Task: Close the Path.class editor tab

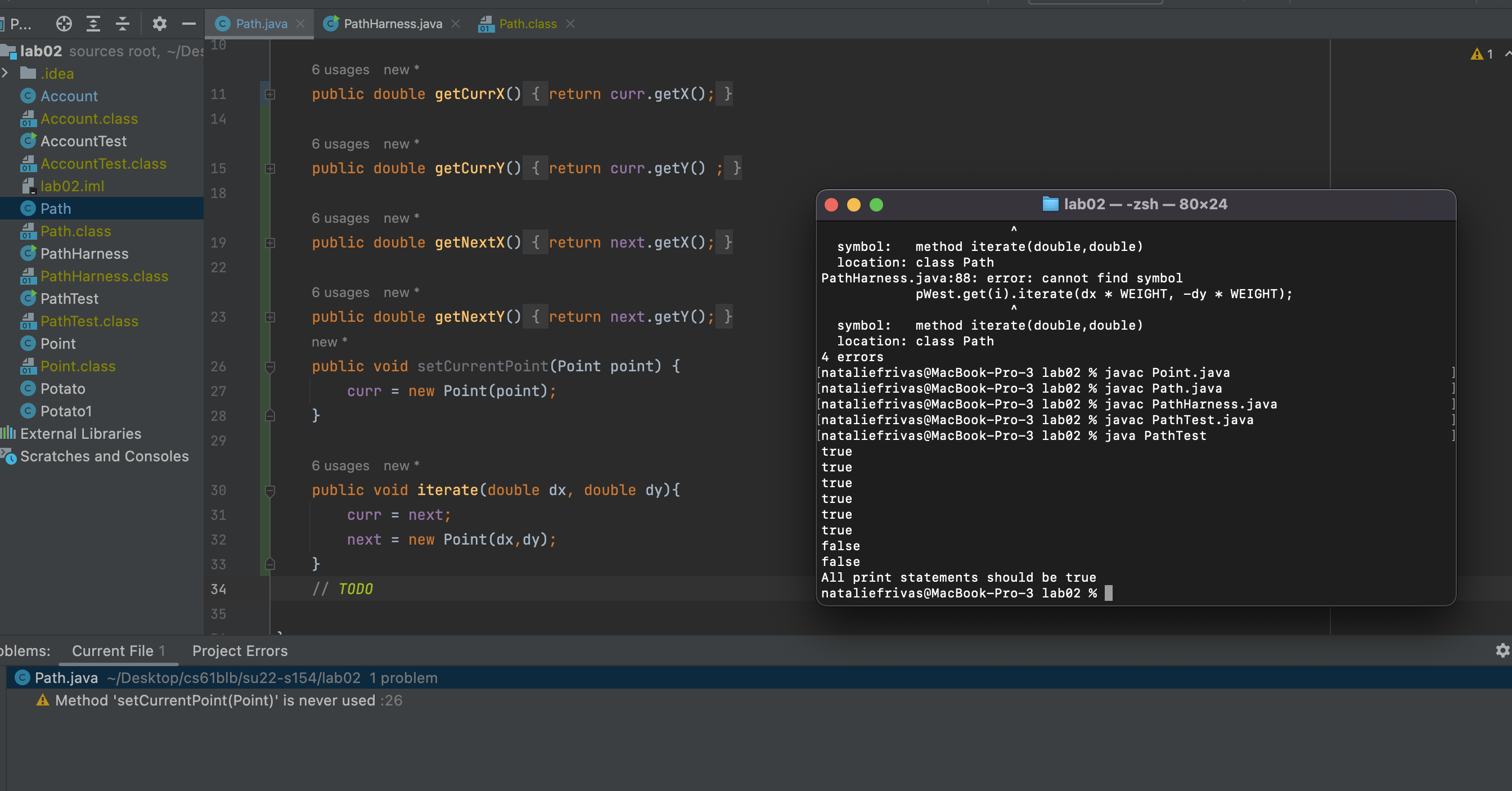Action: [570, 24]
